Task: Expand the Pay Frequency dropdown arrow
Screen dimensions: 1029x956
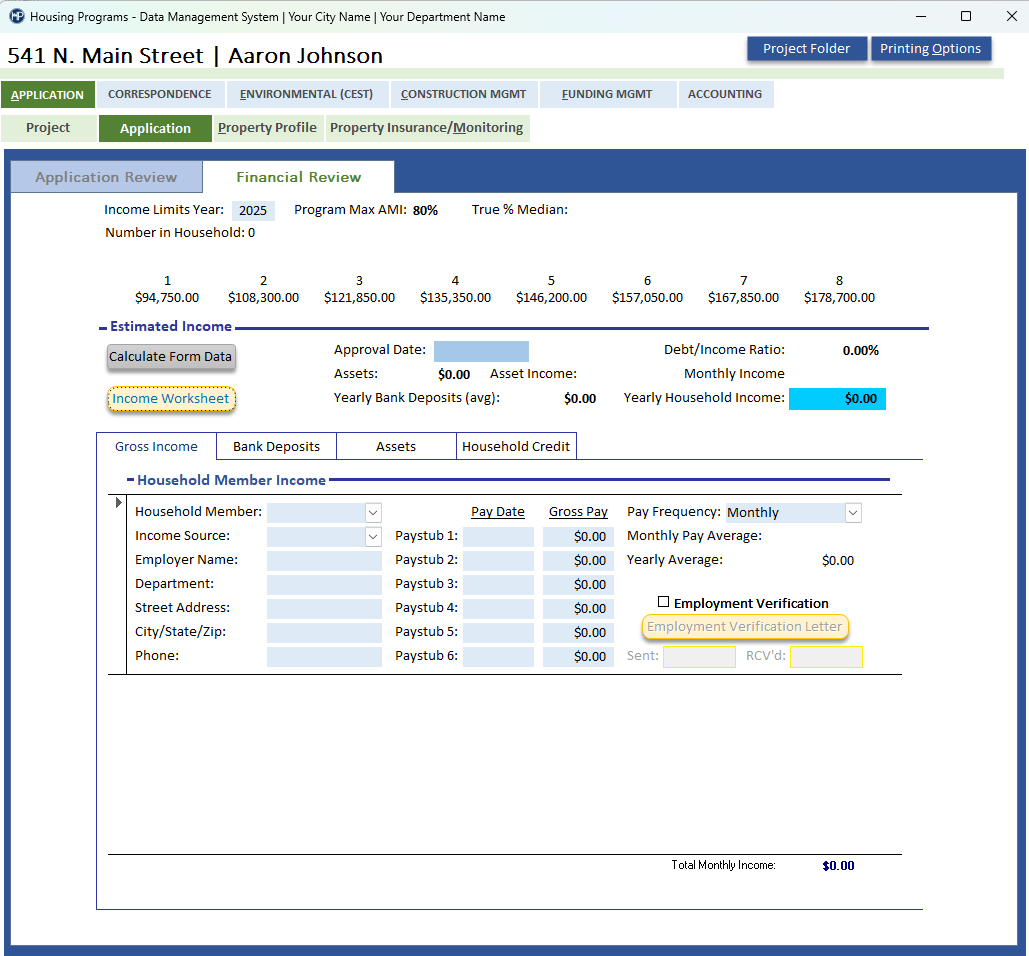Action: tap(852, 512)
